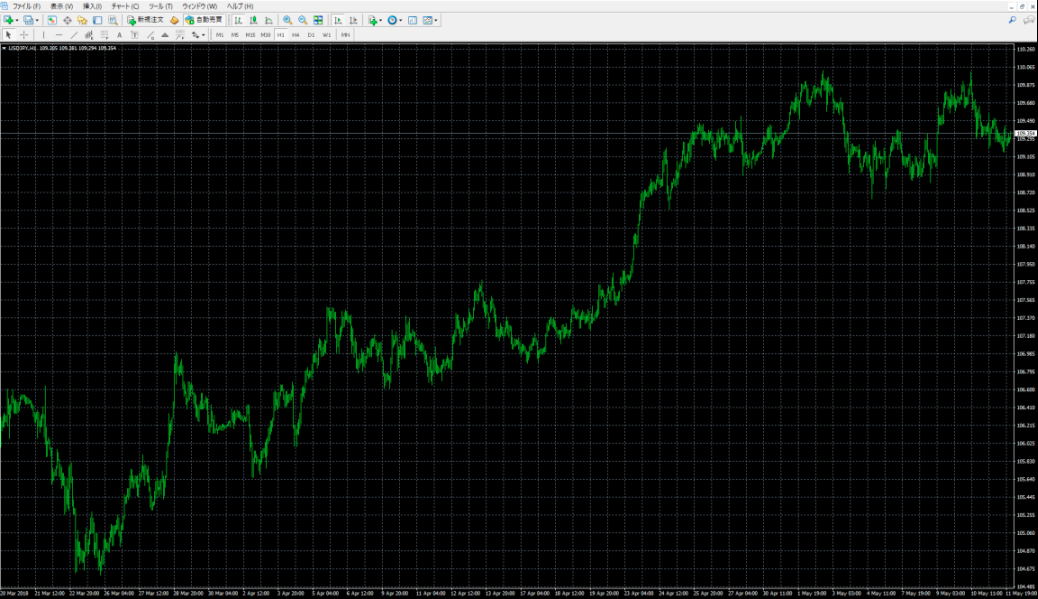The image size is (1038, 599).
Task: Select the crosshair cursor tool
Action: [24, 35]
